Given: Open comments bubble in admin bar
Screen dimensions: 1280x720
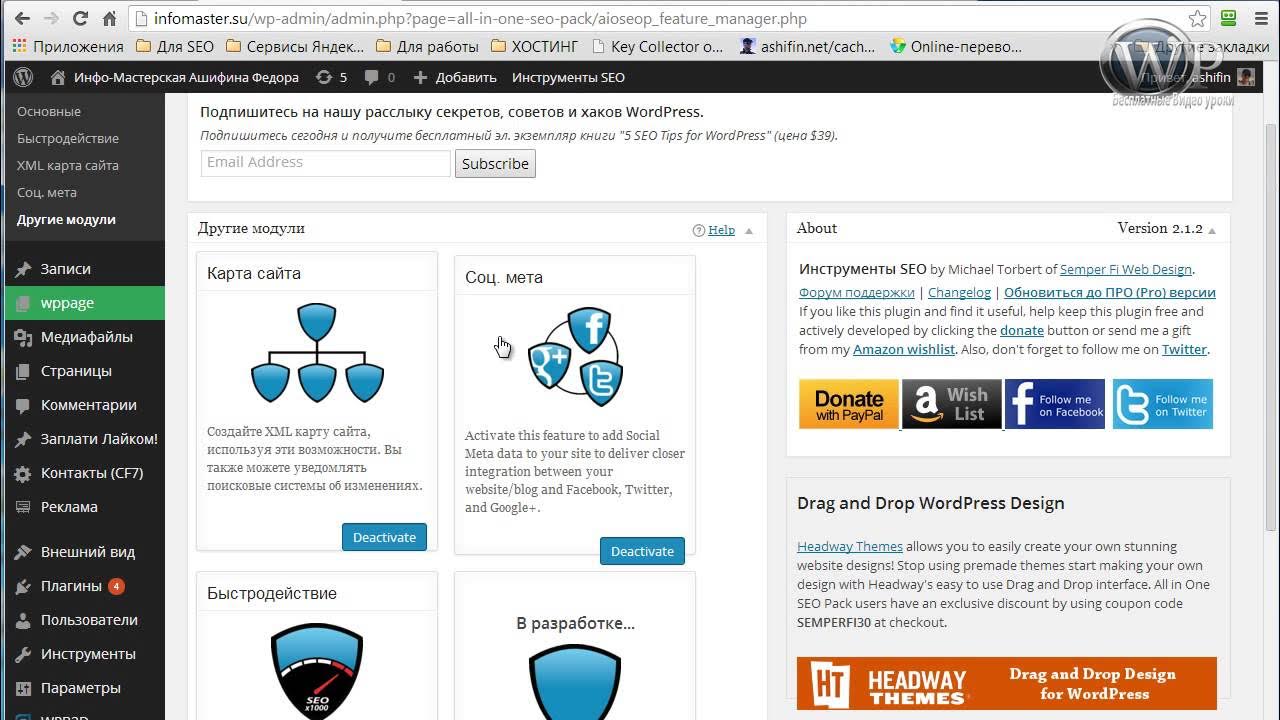Looking at the screenshot, I should pyautogui.click(x=379, y=77).
